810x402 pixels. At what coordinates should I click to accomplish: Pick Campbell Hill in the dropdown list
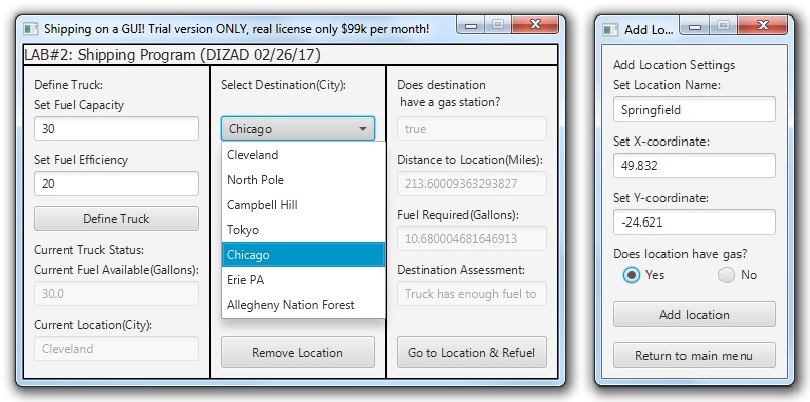303,205
